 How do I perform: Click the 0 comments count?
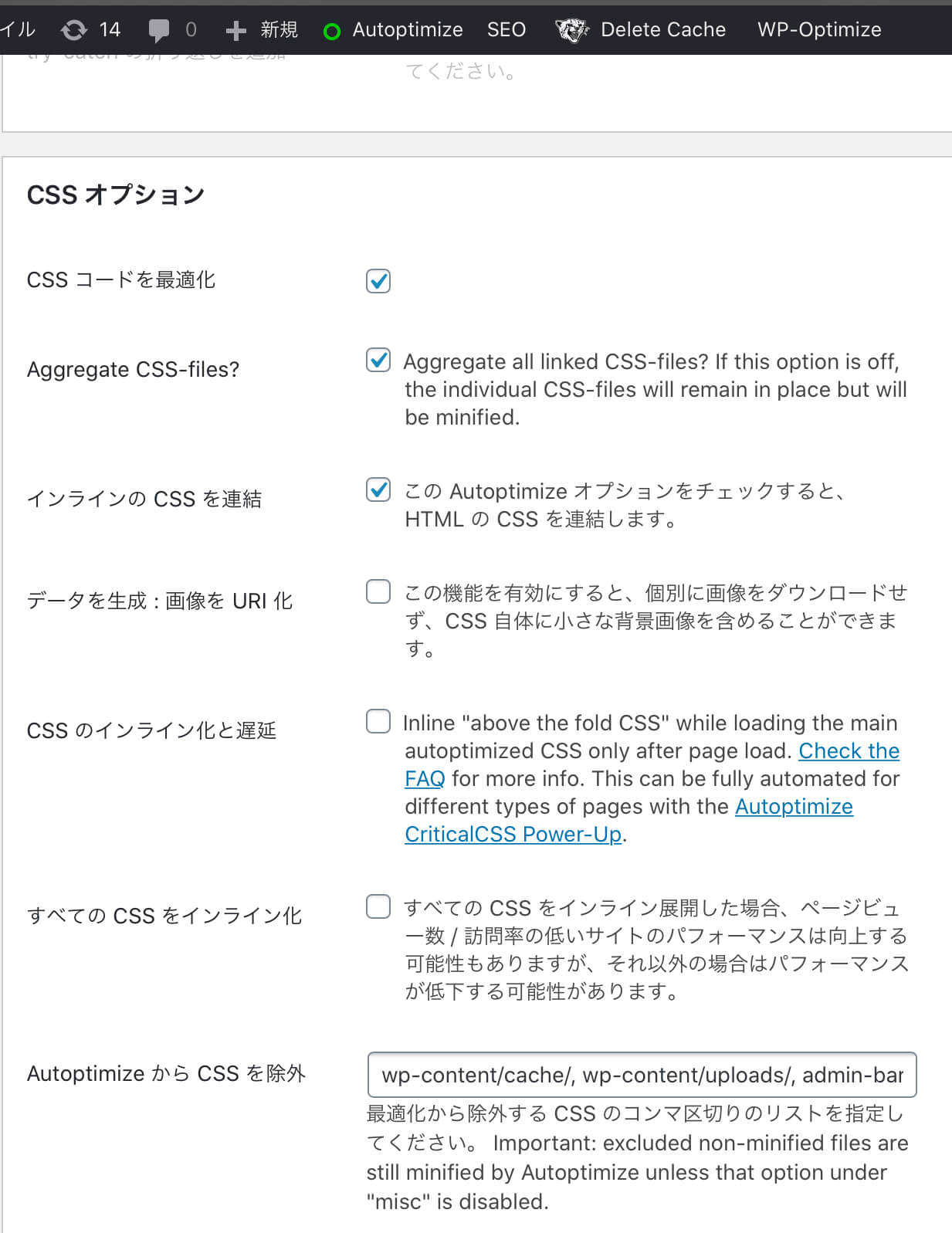pos(191,29)
